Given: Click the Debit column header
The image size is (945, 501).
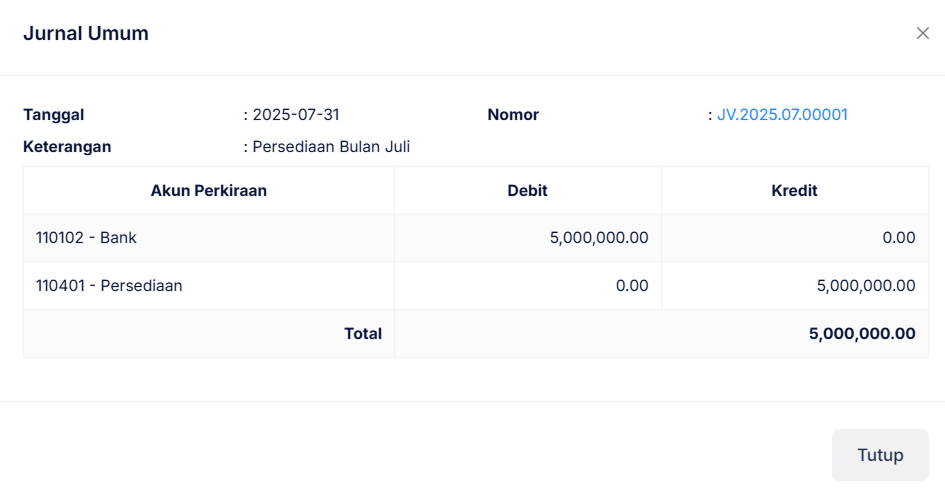Looking at the screenshot, I should point(528,190).
